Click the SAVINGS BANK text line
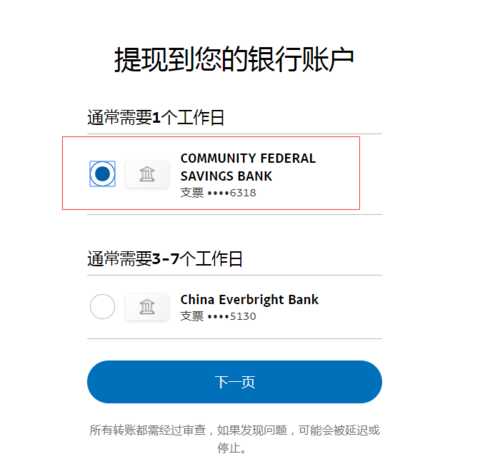 [226, 176]
